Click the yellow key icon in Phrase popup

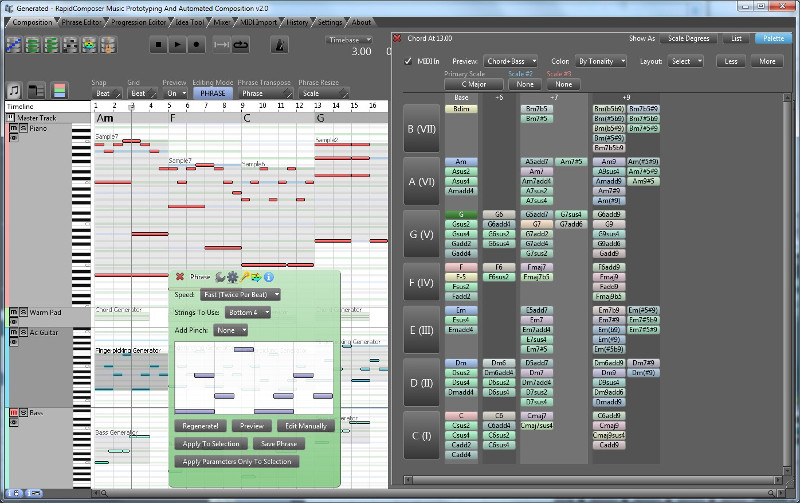(x=244, y=277)
